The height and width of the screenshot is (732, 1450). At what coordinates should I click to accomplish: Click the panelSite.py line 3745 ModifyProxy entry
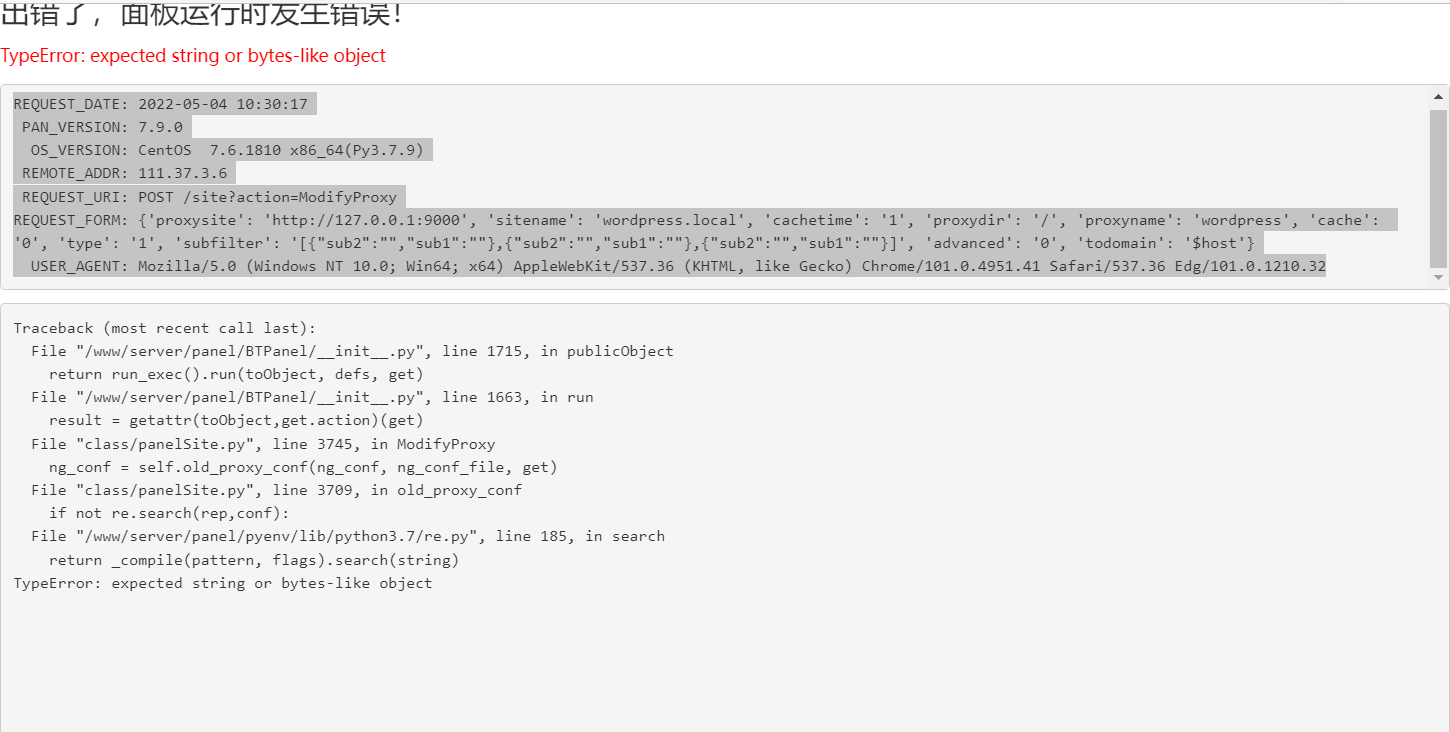263,444
